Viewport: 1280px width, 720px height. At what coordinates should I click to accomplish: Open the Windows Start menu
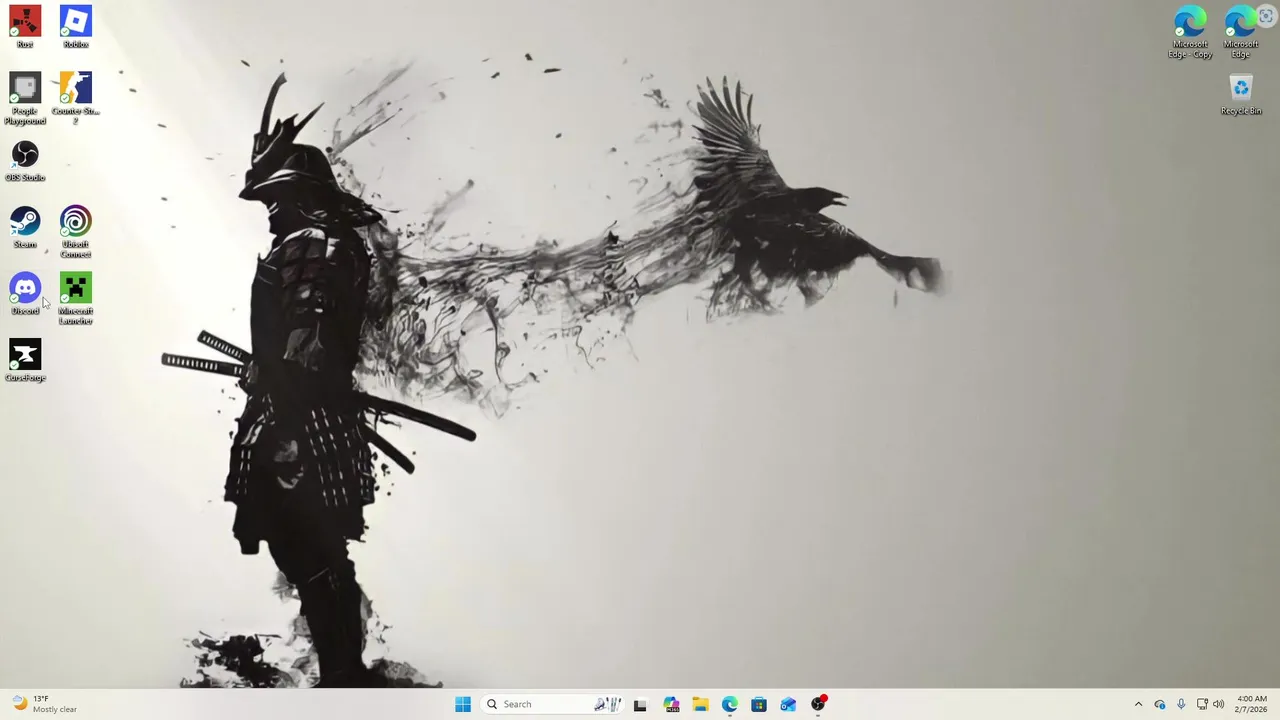(x=463, y=704)
